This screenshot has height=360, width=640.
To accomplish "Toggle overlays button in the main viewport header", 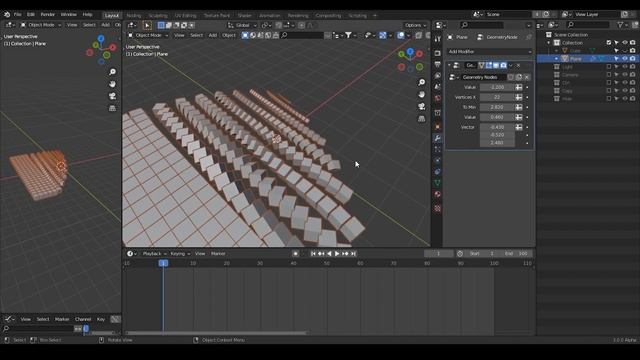I will pos(401,36).
